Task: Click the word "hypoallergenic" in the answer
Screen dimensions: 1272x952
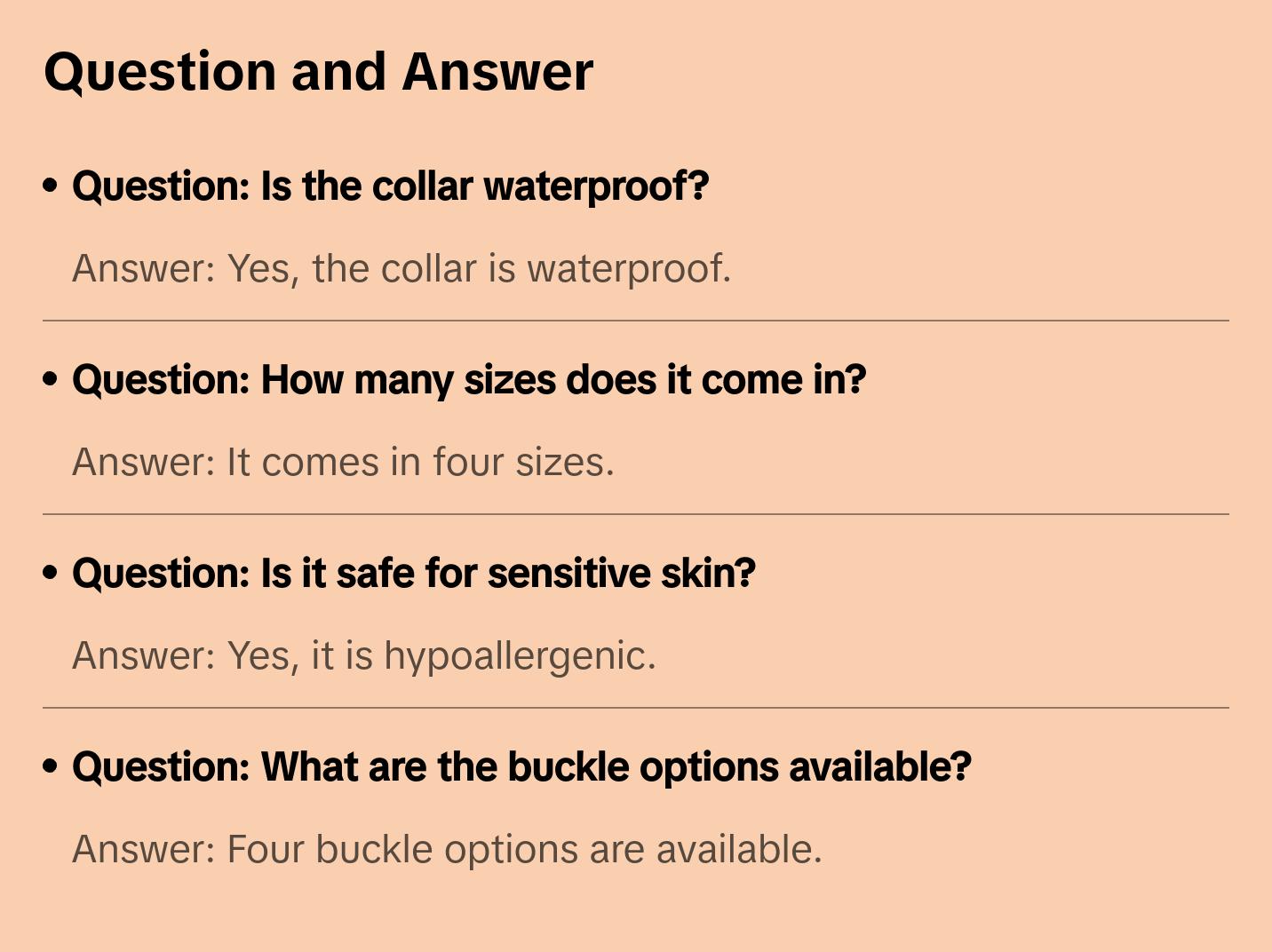Action: tap(519, 656)
